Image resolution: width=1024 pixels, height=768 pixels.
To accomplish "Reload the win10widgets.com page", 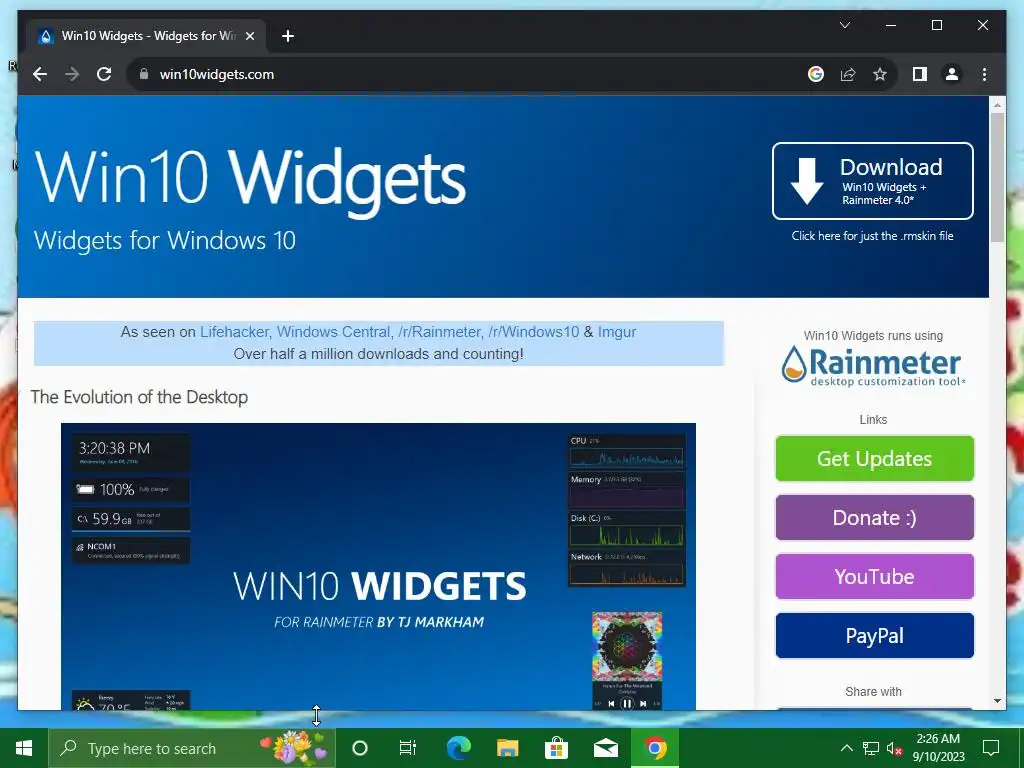I will pos(104,74).
